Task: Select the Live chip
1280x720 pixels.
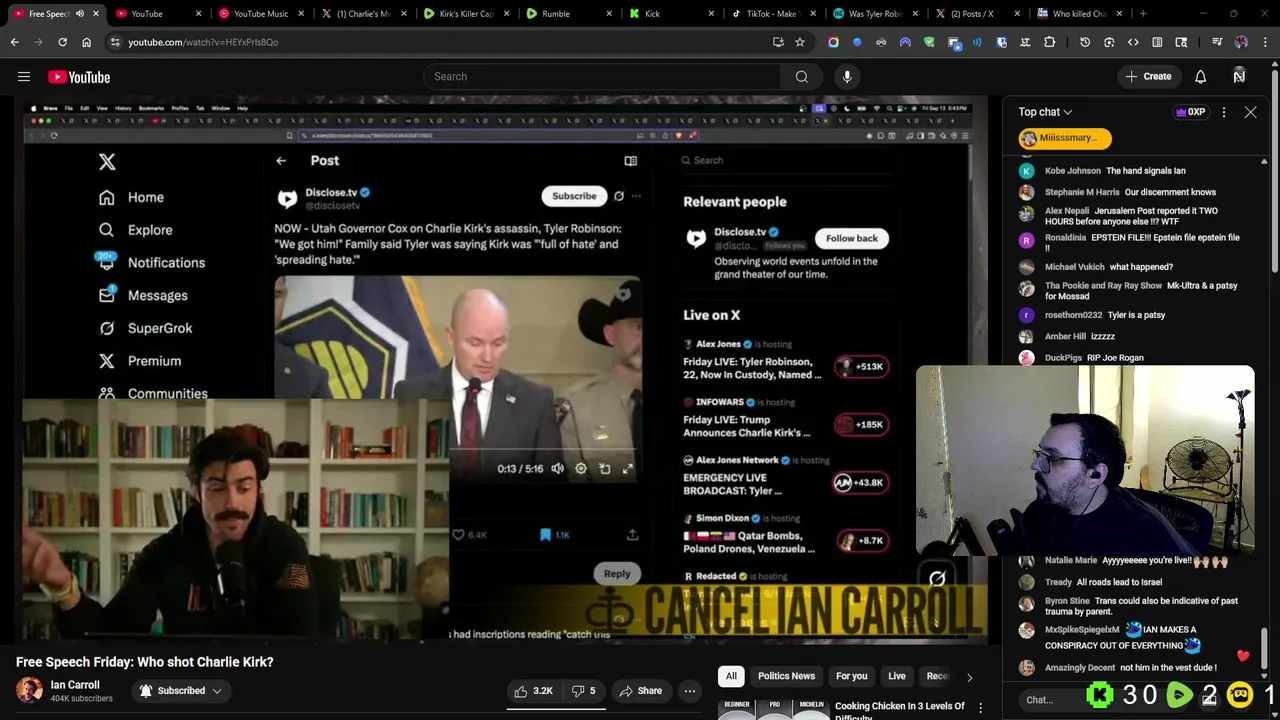Action: pos(896,677)
